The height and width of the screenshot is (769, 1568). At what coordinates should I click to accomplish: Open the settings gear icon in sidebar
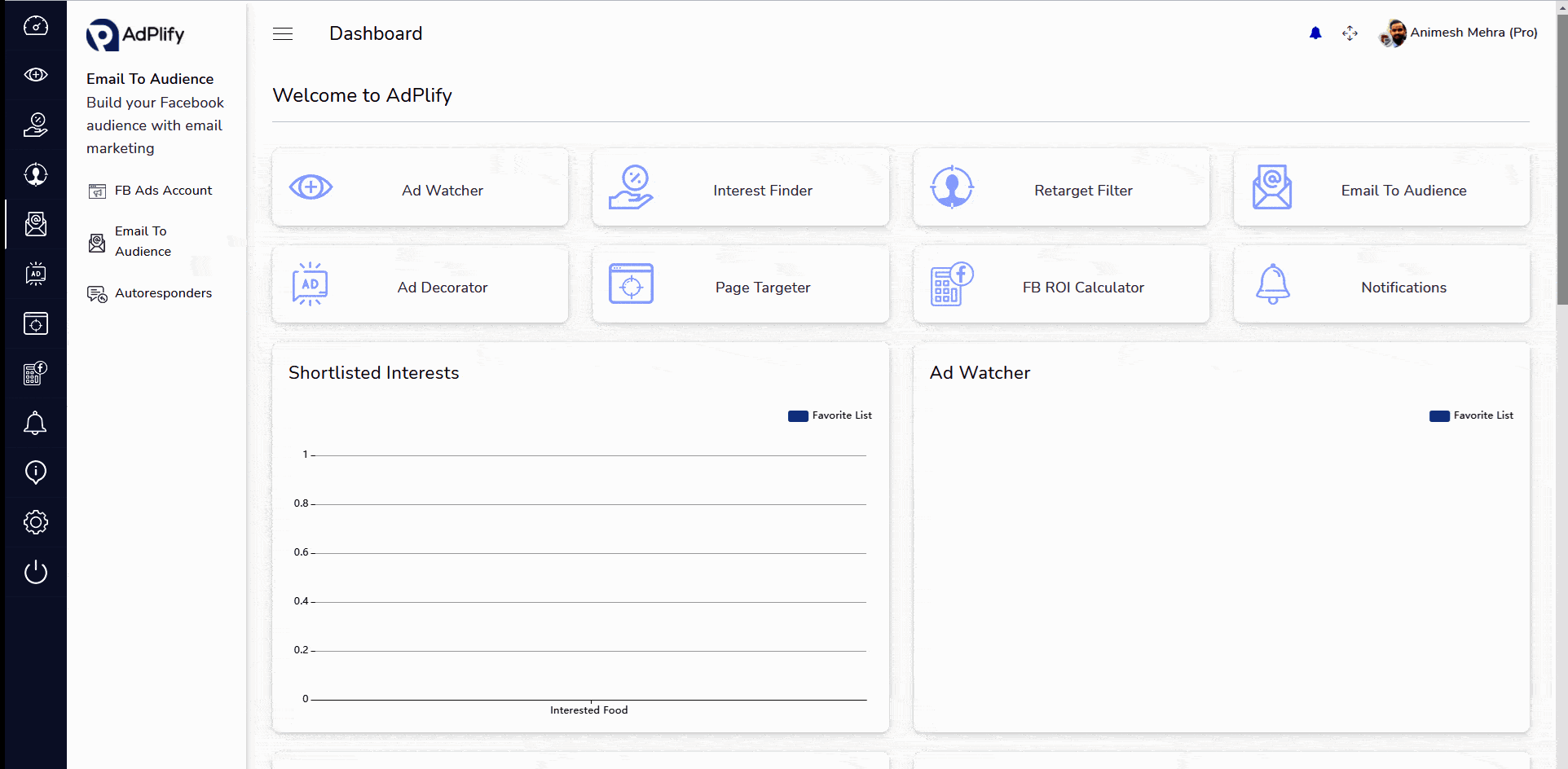[35, 522]
